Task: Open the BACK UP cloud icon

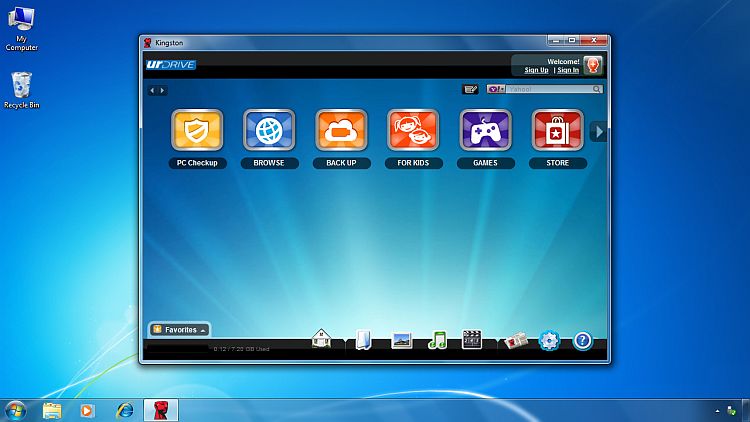Action: click(x=341, y=130)
